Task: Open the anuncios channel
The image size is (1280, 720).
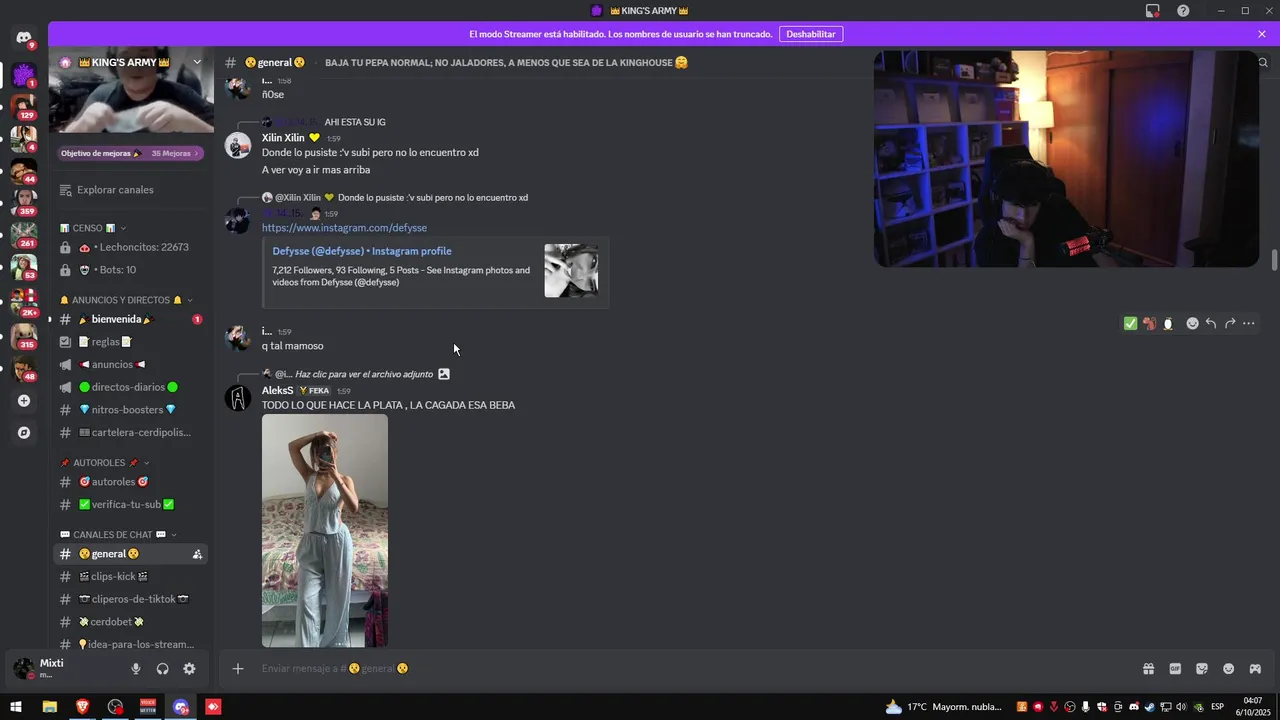Action: tap(130, 365)
